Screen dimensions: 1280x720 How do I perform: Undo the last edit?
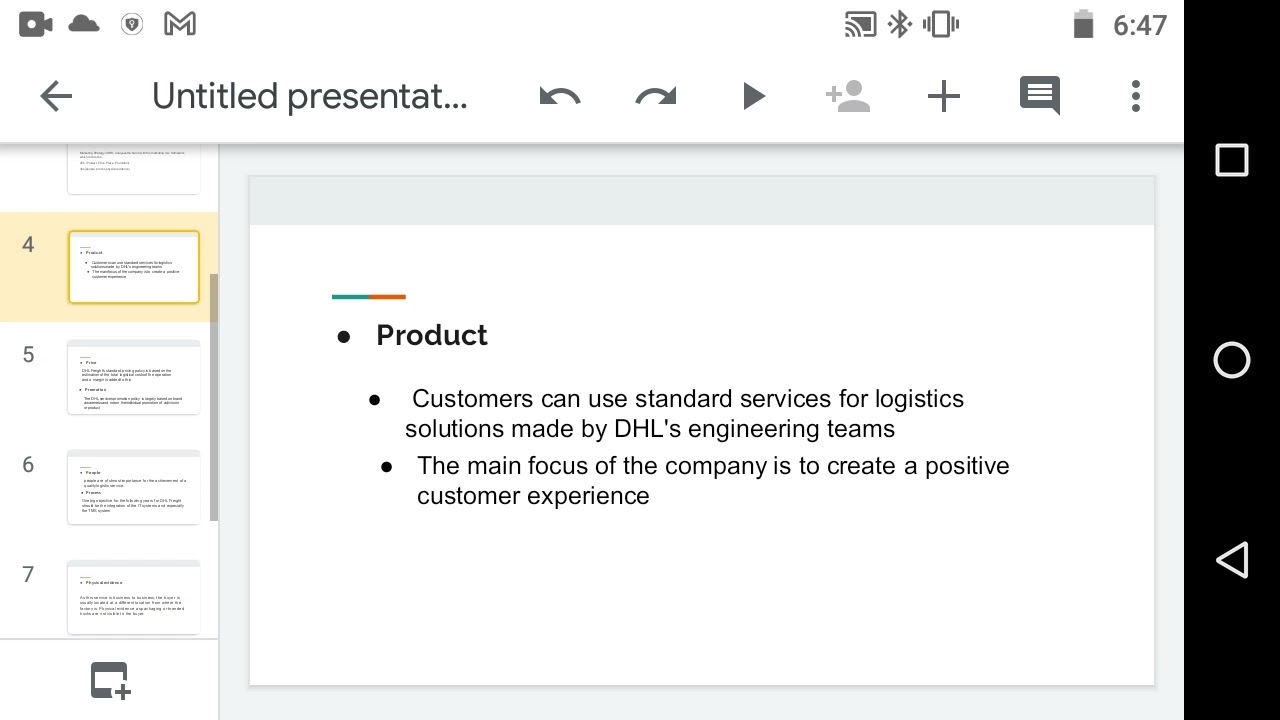559,96
